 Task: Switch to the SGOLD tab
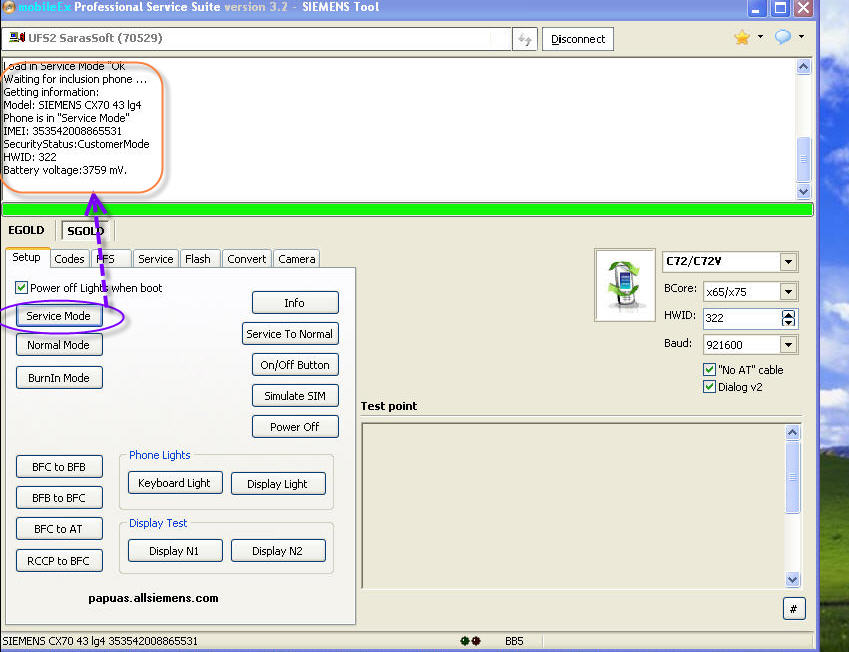(86, 231)
